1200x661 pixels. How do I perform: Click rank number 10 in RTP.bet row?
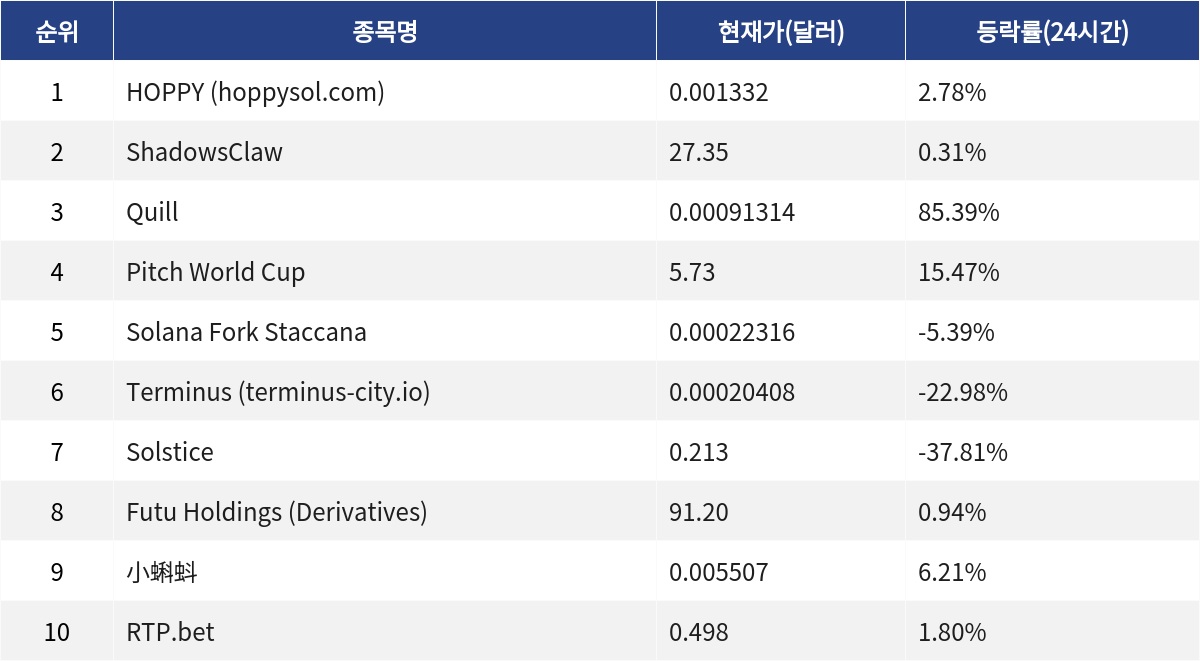(x=57, y=633)
